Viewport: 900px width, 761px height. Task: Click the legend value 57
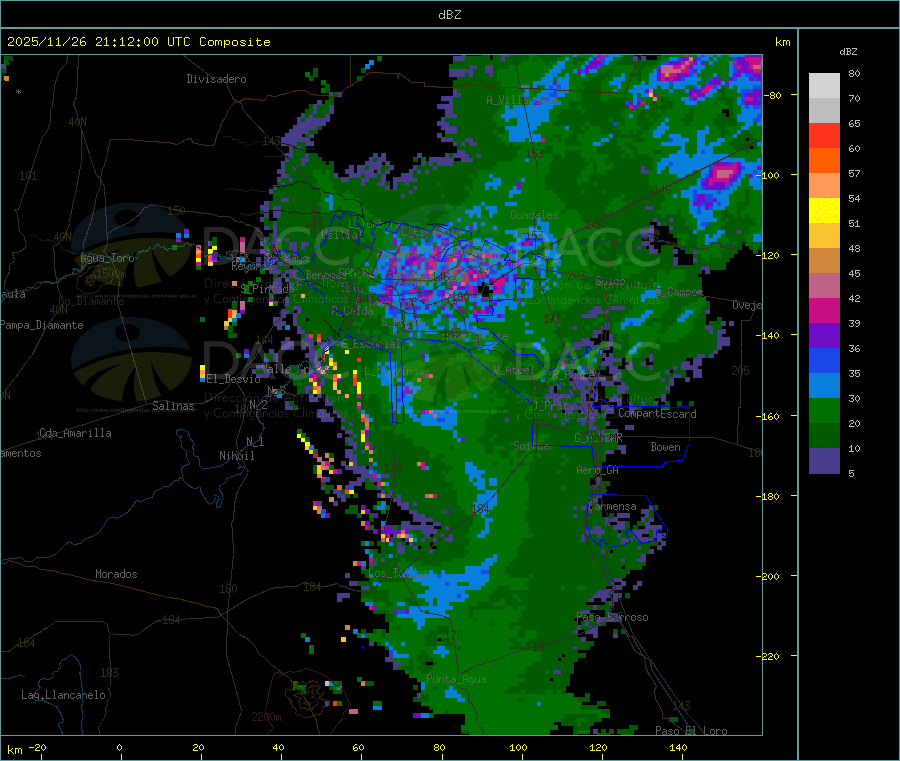854,173
